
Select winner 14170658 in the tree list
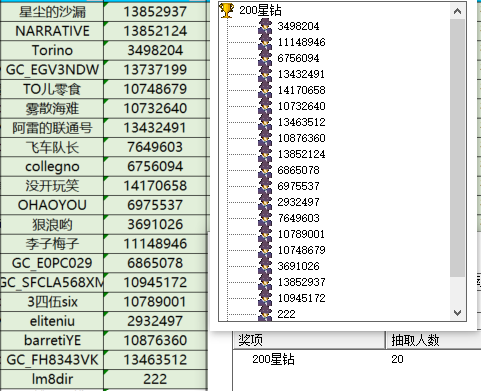pos(301,90)
